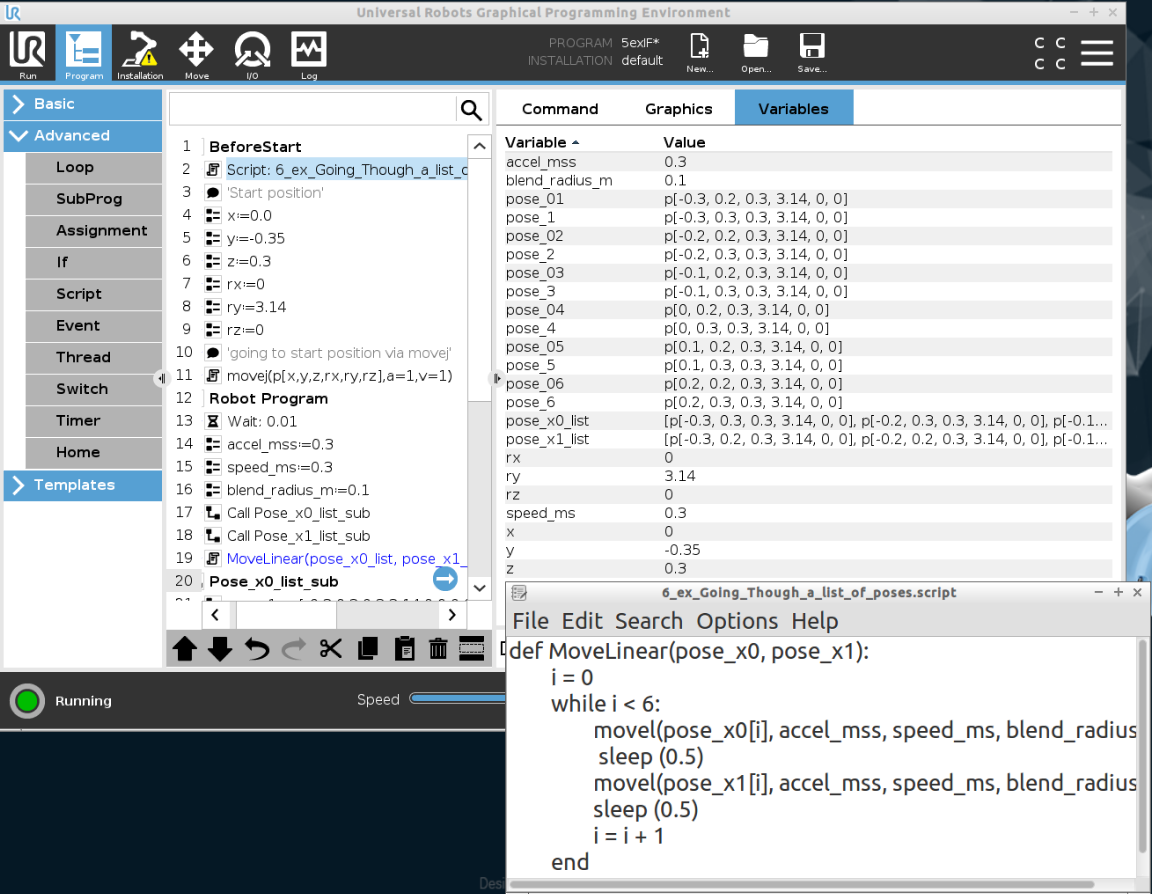Click the blue arrow follow-program icon

coord(444,579)
